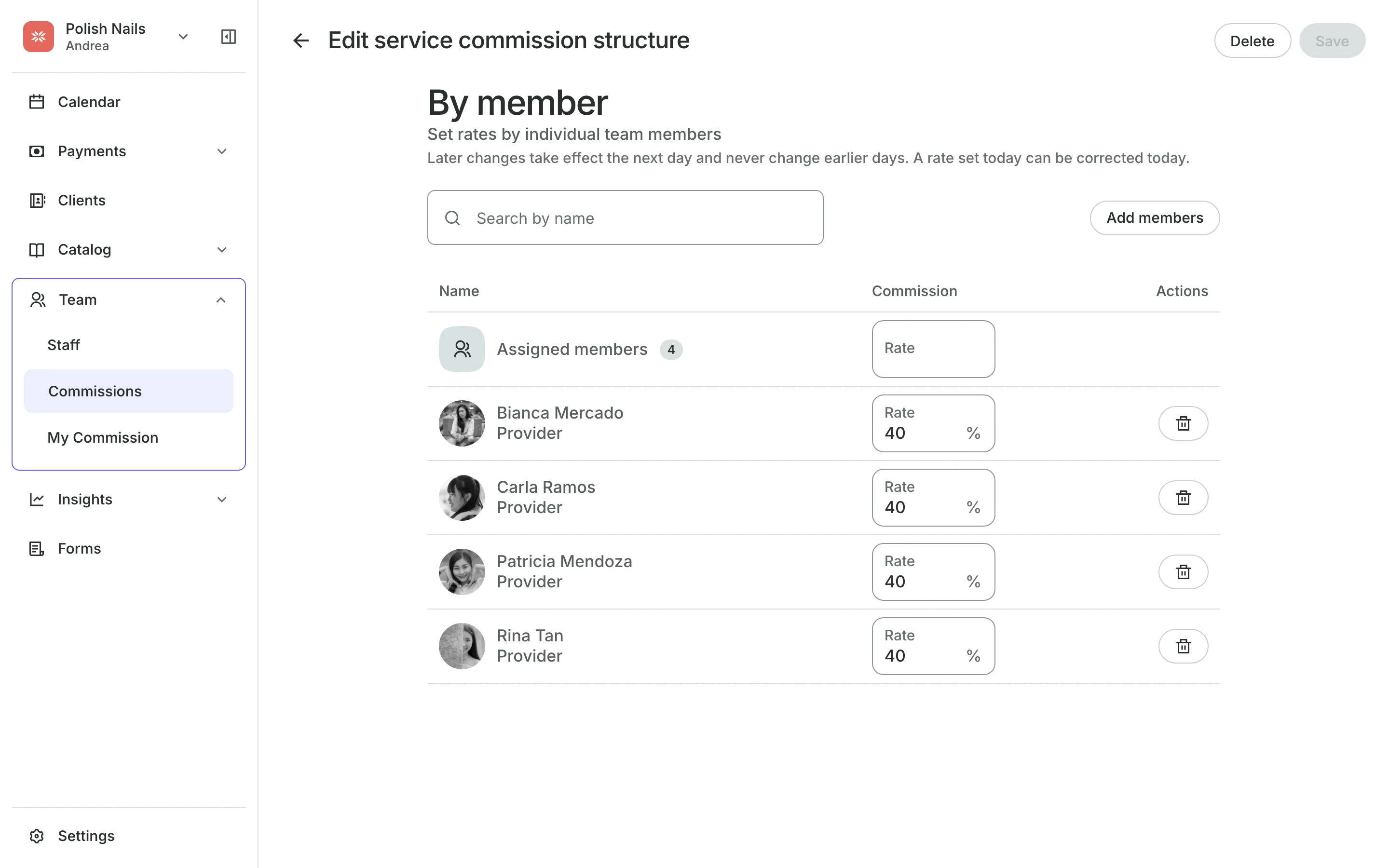Go back with the arrow icon
Viewport: 1389px width, 868px height.
301,40
